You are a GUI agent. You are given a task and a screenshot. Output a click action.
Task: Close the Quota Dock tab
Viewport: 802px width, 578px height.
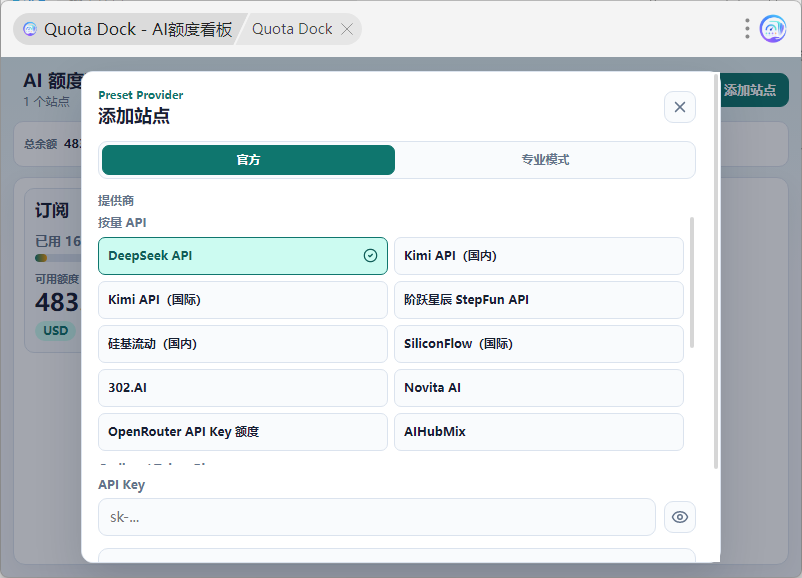pyautogui.click(x=347, y=29)
